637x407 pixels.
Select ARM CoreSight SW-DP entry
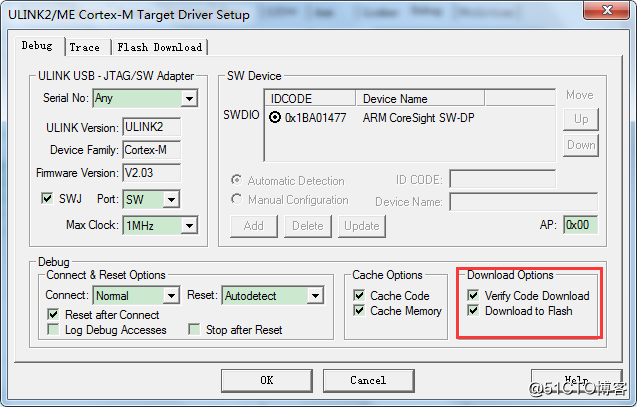[x=418, y=118]
